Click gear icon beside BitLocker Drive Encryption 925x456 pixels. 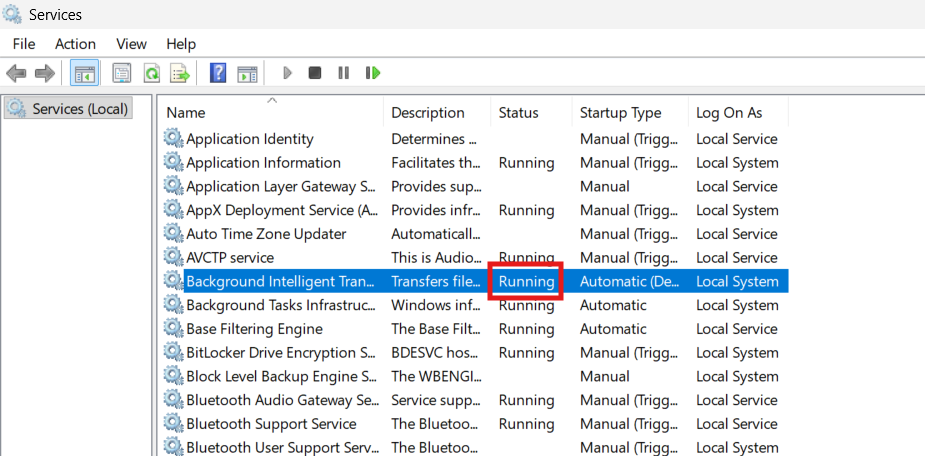tap(173, 353)
